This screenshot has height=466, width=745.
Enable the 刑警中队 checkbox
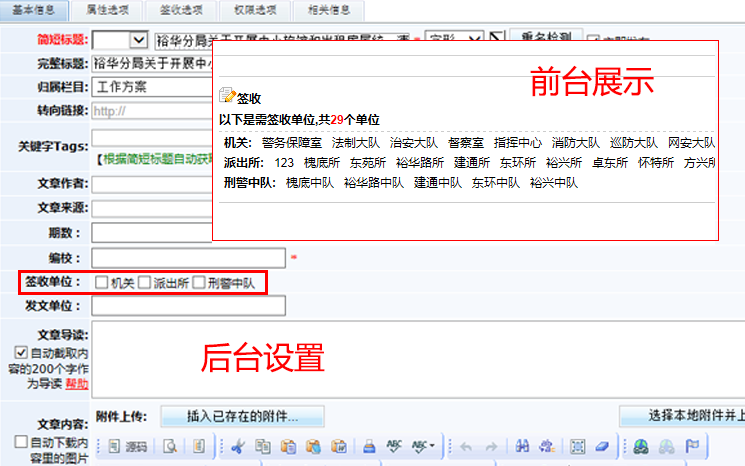(x=199, y=283)
